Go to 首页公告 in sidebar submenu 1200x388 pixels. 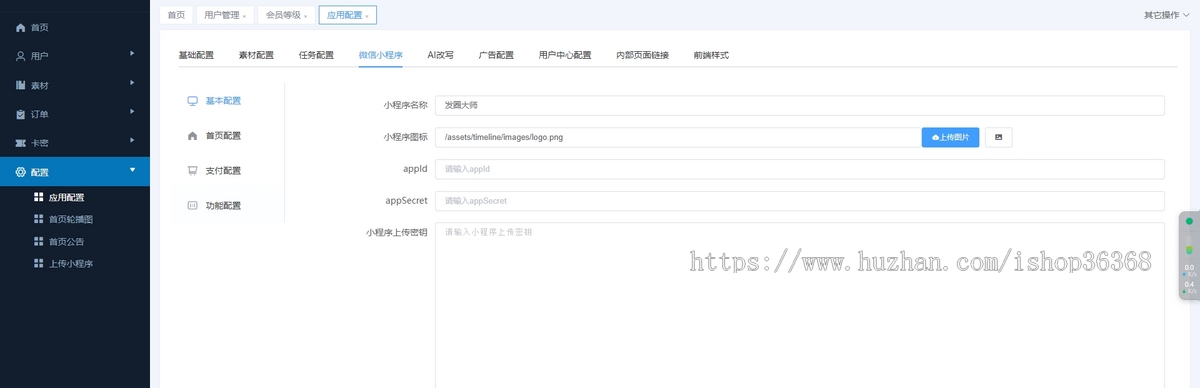click(x=66, y=241)
